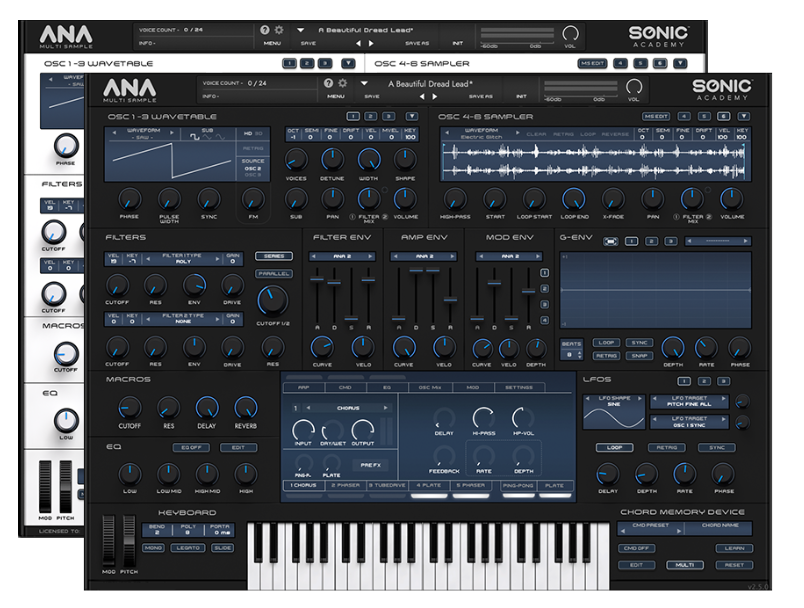Click the oscillator Voices knob
Screen dimensions: 804x608
296,159
